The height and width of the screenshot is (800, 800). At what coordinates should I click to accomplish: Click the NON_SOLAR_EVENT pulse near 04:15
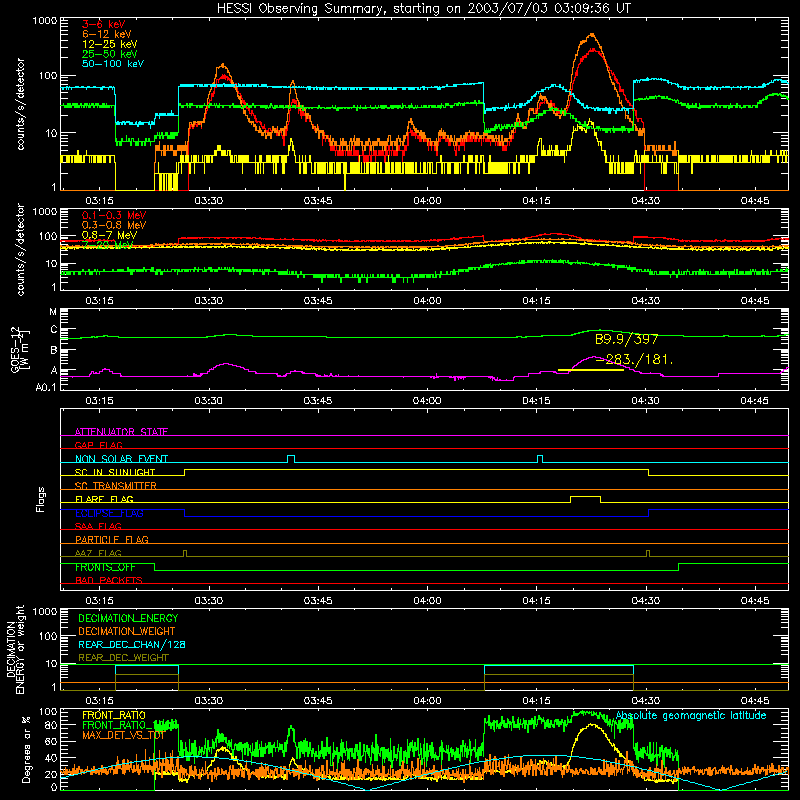pos(540,459)
